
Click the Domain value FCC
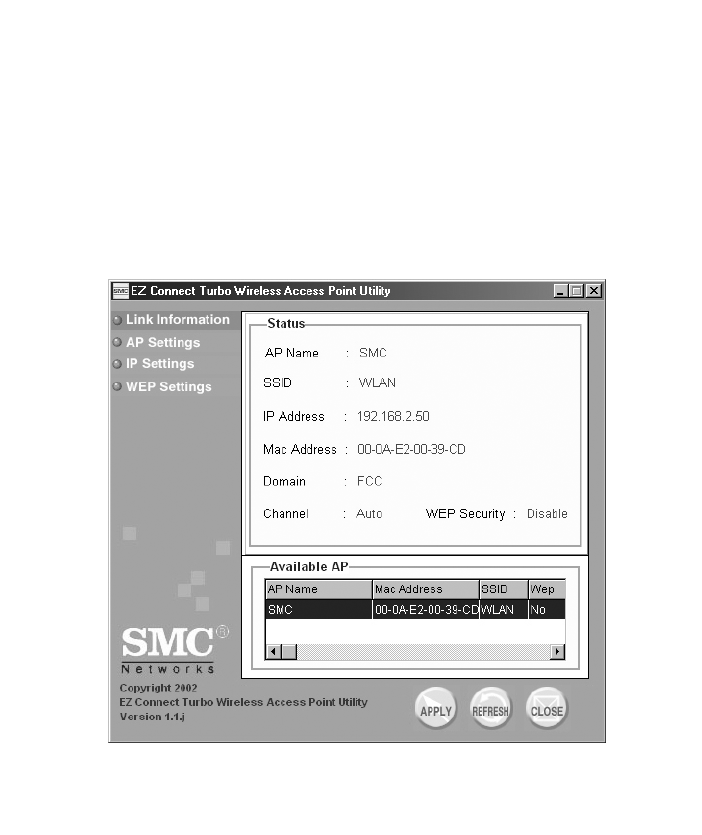coord(370,481)
